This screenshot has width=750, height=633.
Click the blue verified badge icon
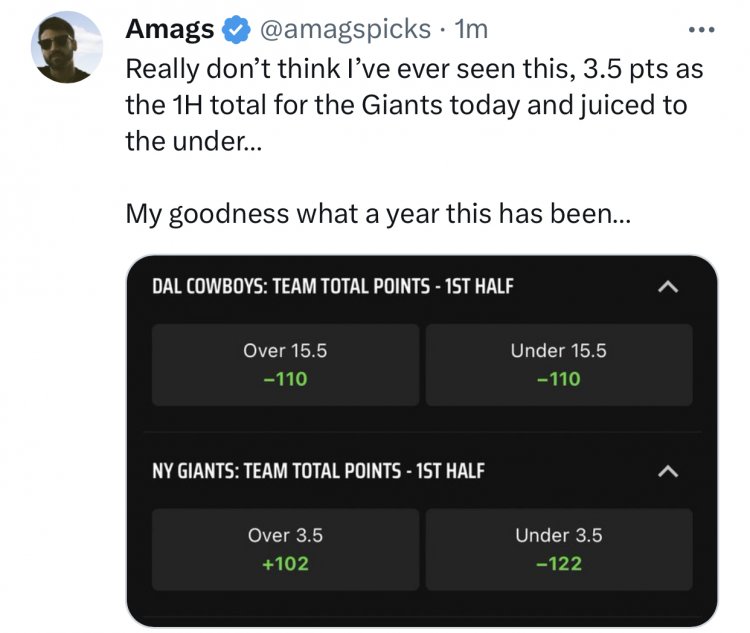(x=236, y=30)
